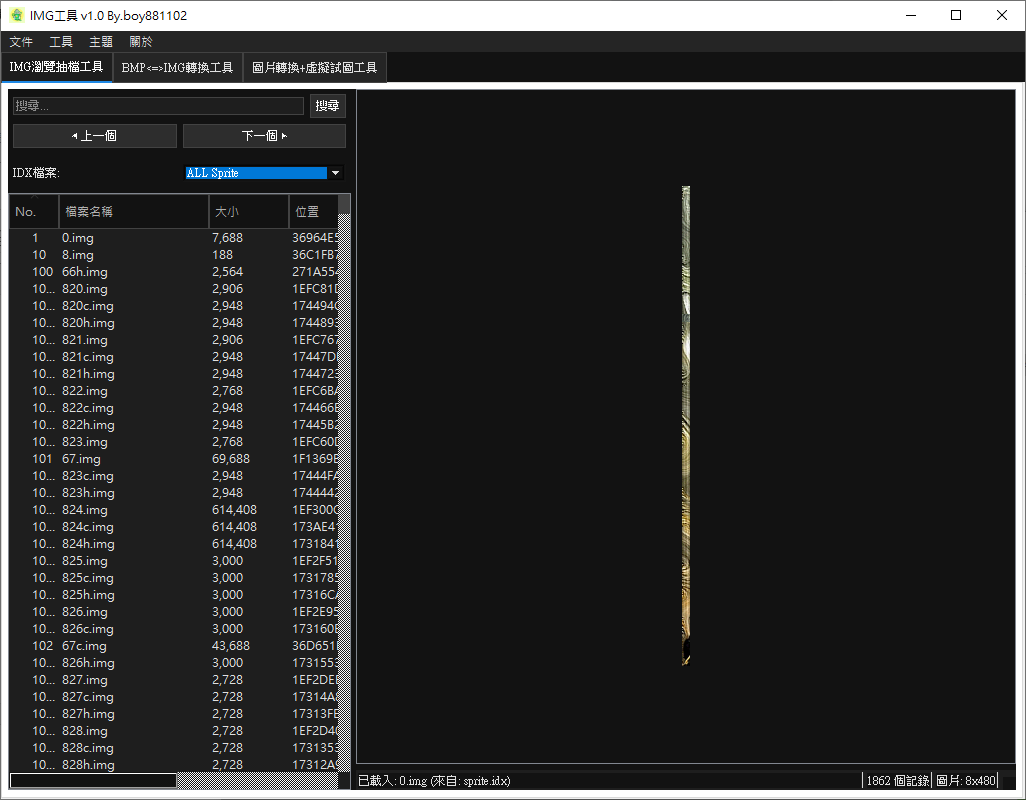This screenshot has height=800, width=1026.
Task: Click the 1862 個記錄 status entry
Action: click(898, 780)
